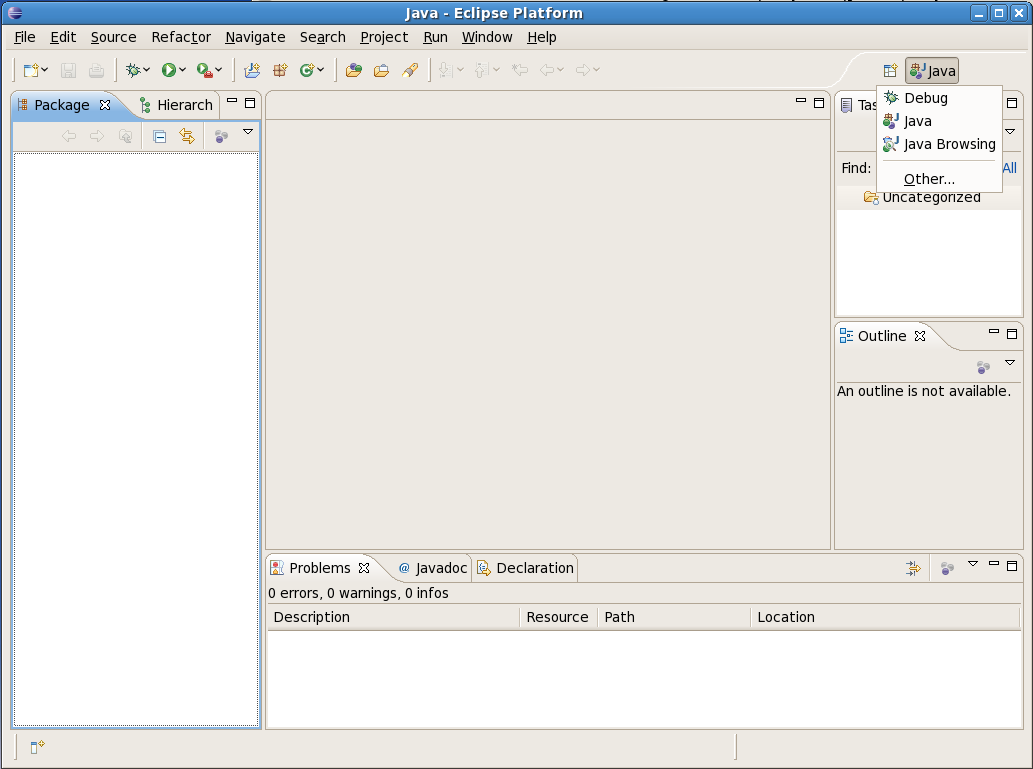Toggle the Java perspective button

932,71
